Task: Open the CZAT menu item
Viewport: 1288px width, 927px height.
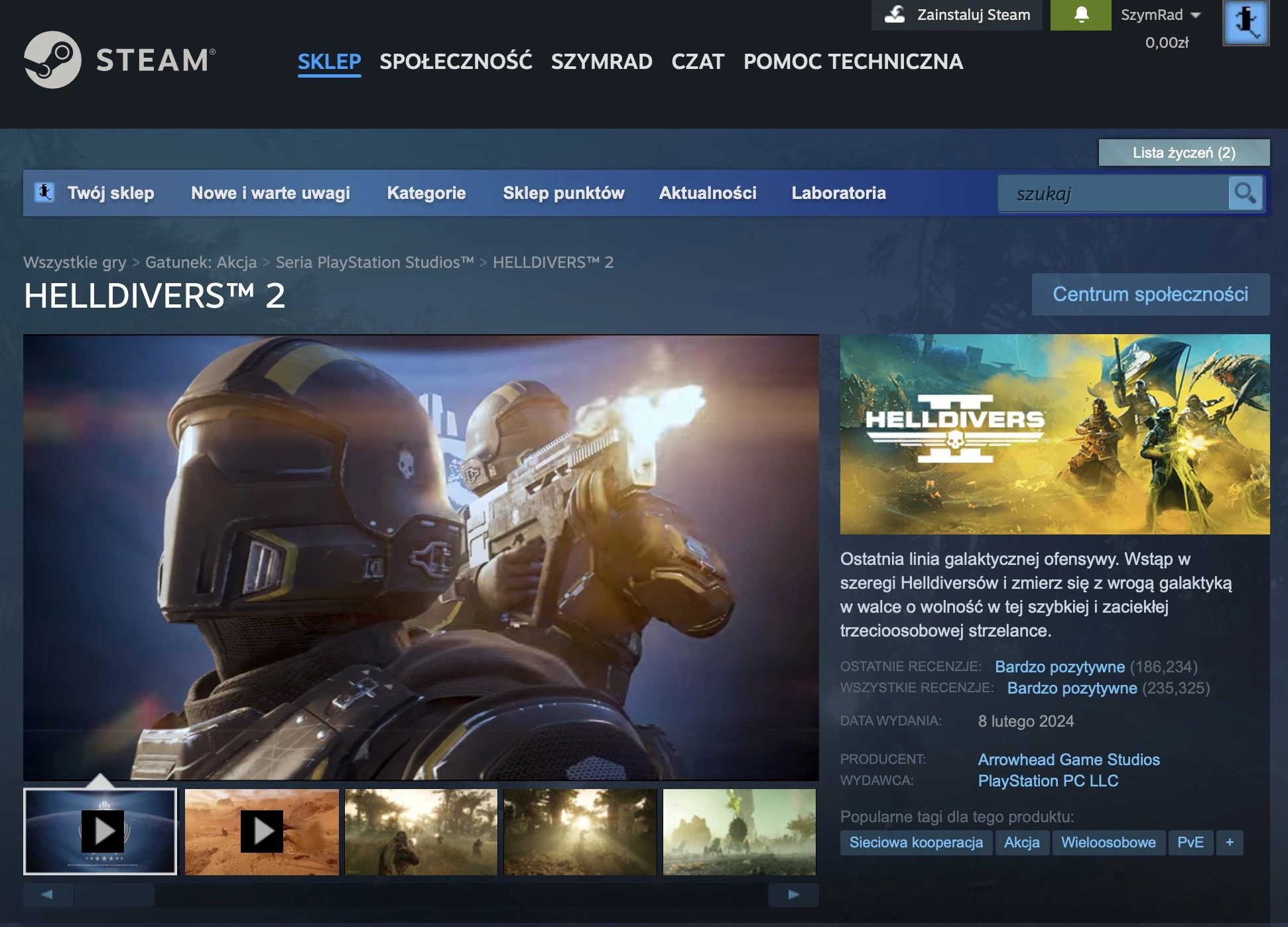Action: 698,62
